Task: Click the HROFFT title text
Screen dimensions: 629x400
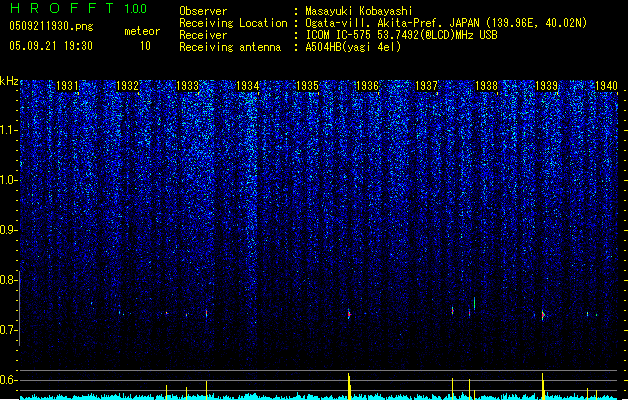Action: pyautogui.click(x=62, y=8)
